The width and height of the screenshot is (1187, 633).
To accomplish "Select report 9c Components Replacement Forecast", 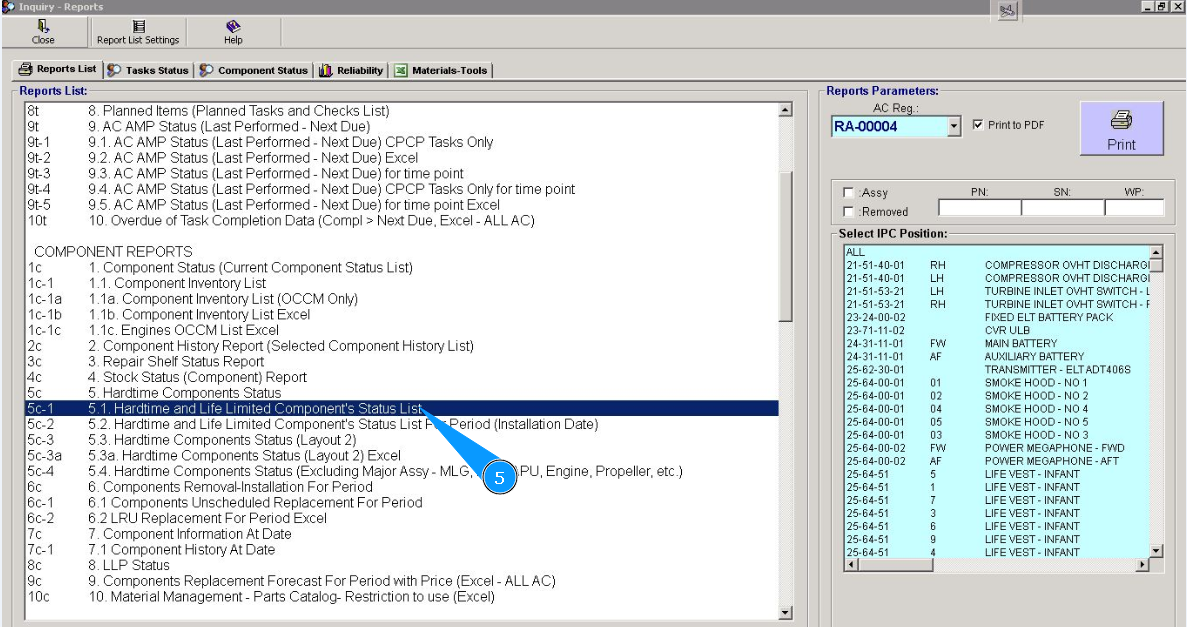I will (402, 581).
